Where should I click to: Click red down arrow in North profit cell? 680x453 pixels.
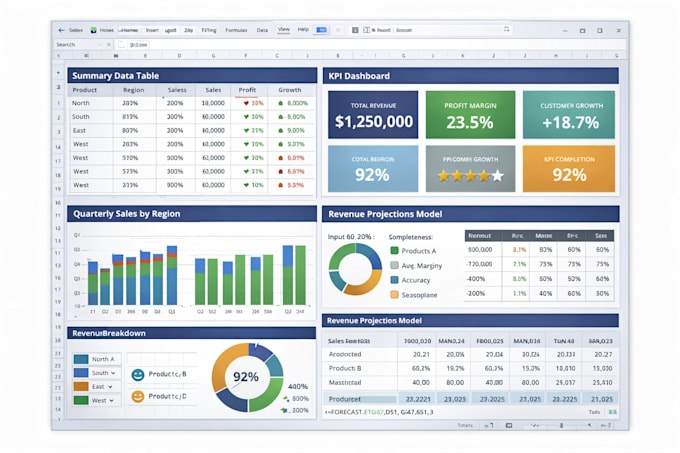tap(246, 103)
